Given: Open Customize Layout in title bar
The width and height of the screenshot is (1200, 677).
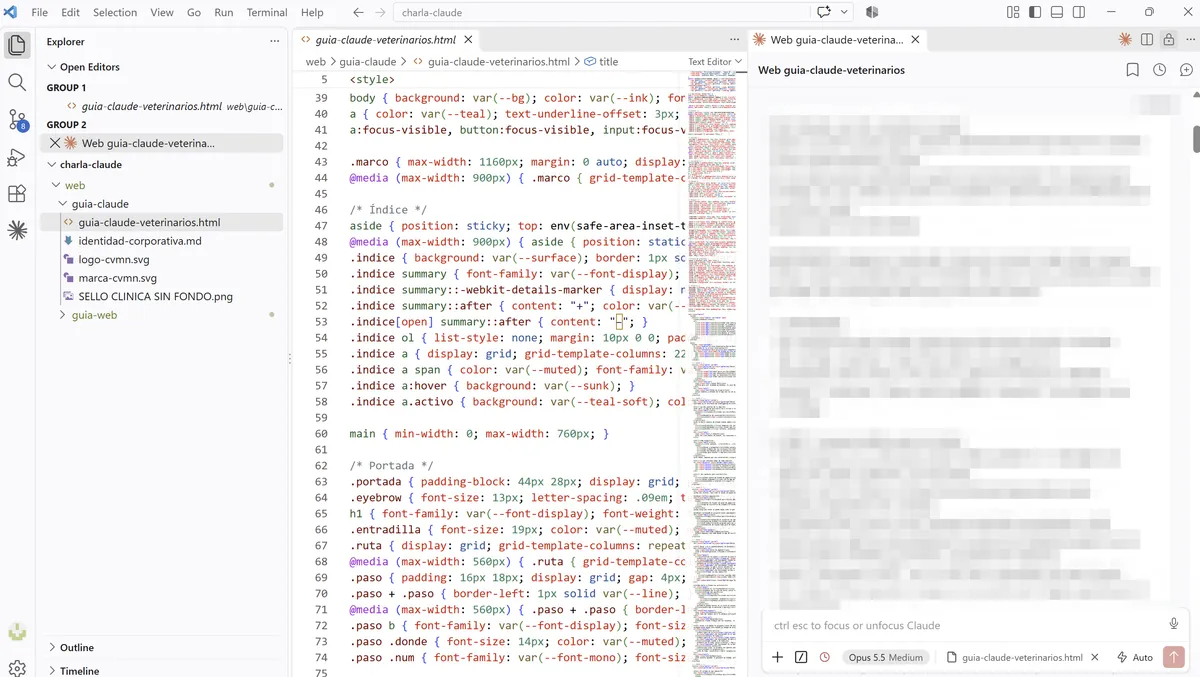Looking at the screenshot, I should click(1013, 12).
